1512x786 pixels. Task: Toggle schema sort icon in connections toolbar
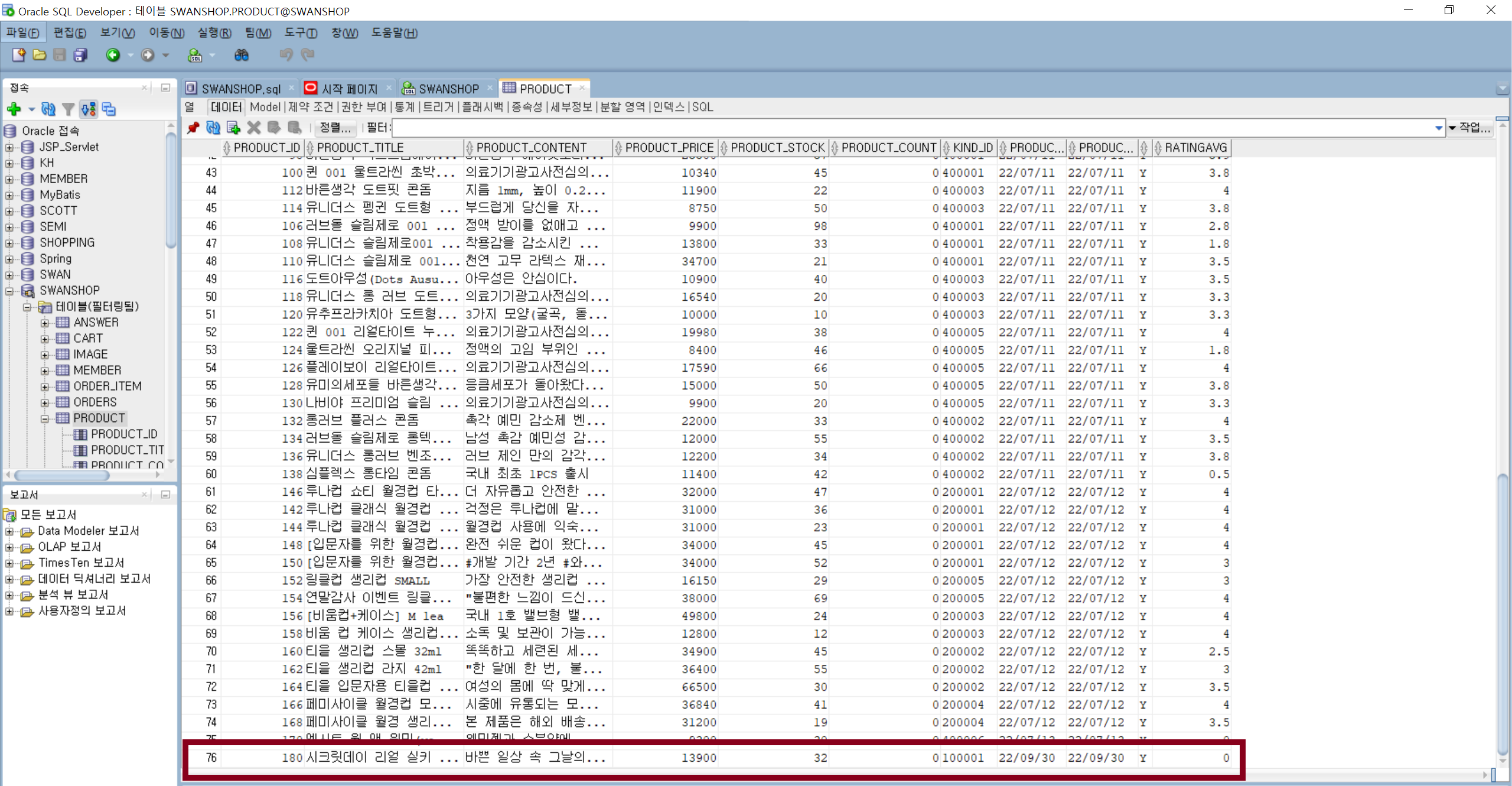click(x=89, y=109)
